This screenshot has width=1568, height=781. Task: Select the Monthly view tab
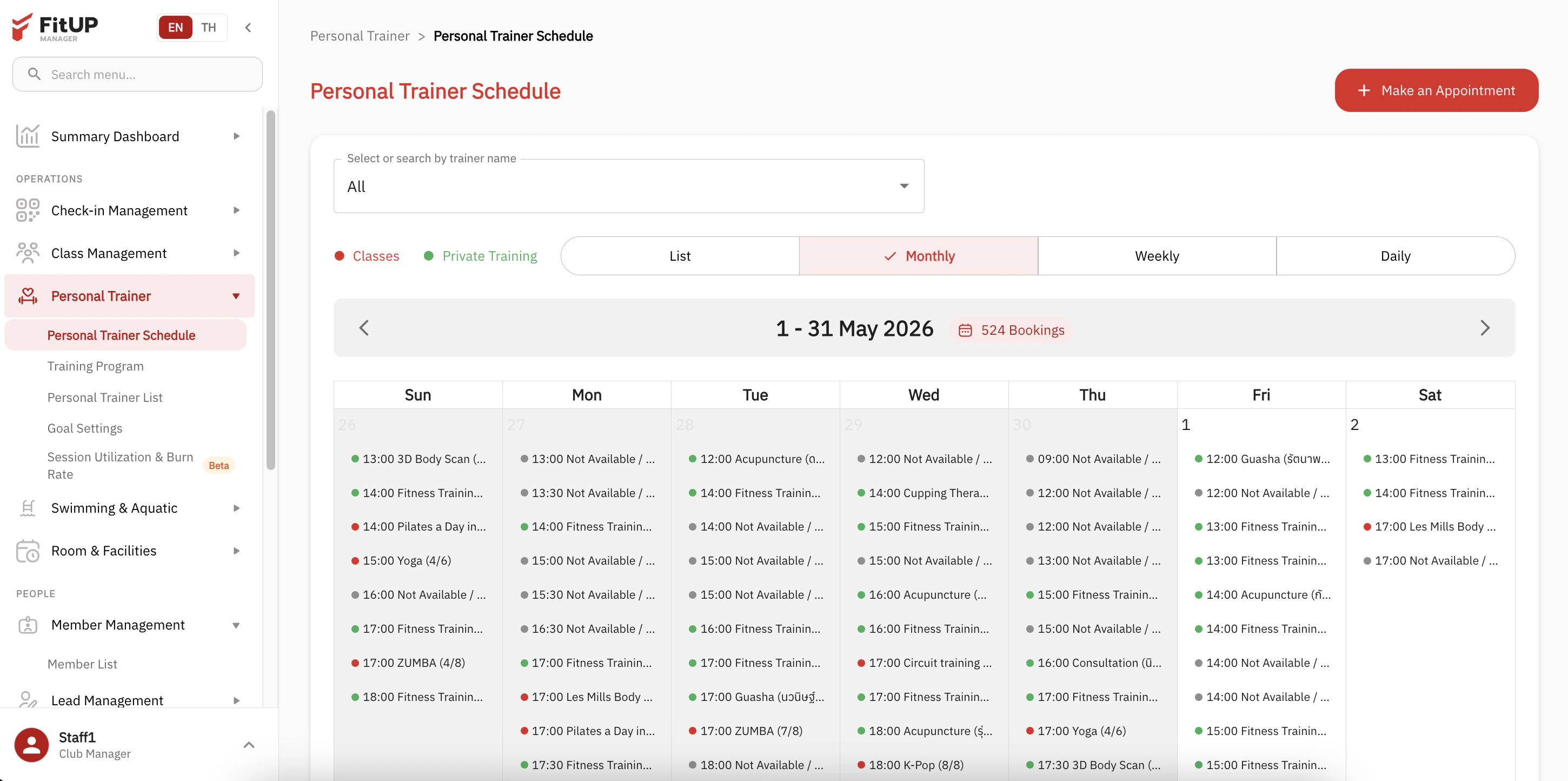tap(919, 256)
